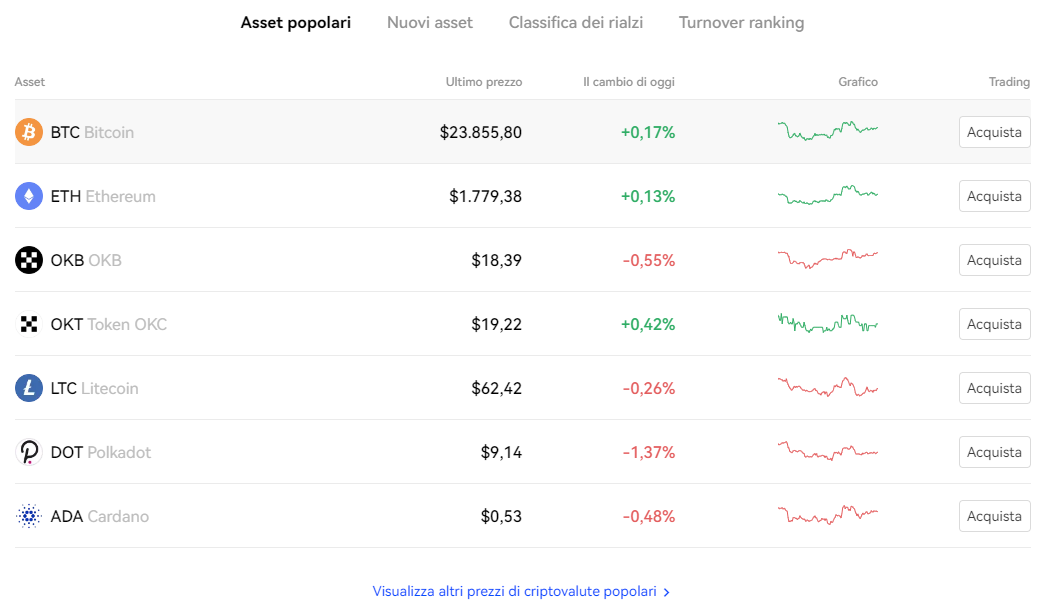
Task: Open the Polkadot red sparkline chart
Action: click(828, 451)
